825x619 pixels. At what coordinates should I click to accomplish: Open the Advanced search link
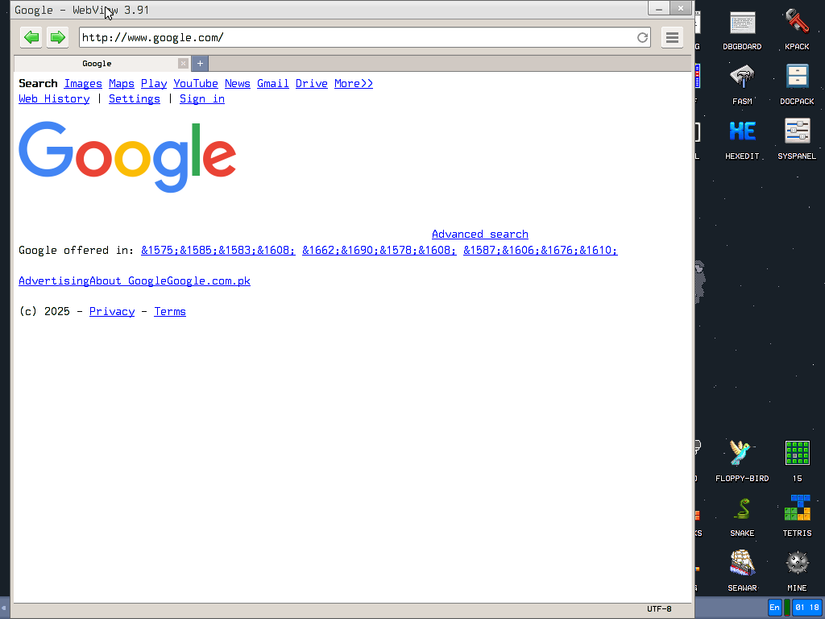pyautogui.click(x=479, y=233)
